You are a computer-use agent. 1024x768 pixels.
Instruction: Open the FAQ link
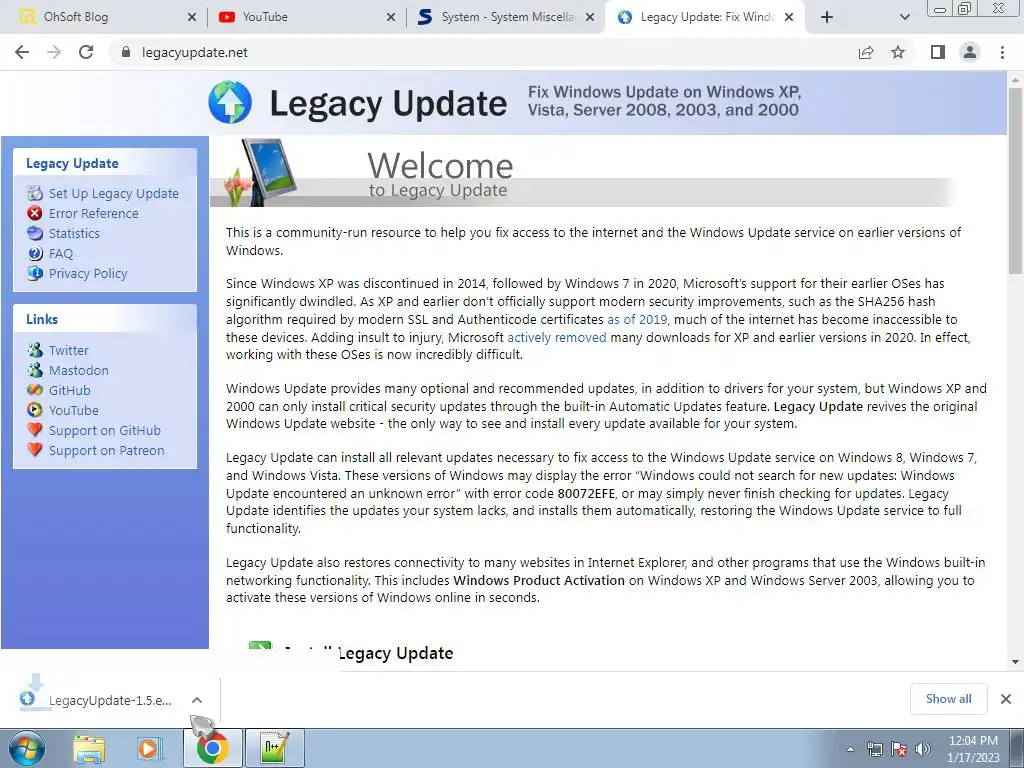tap(61, 253)
